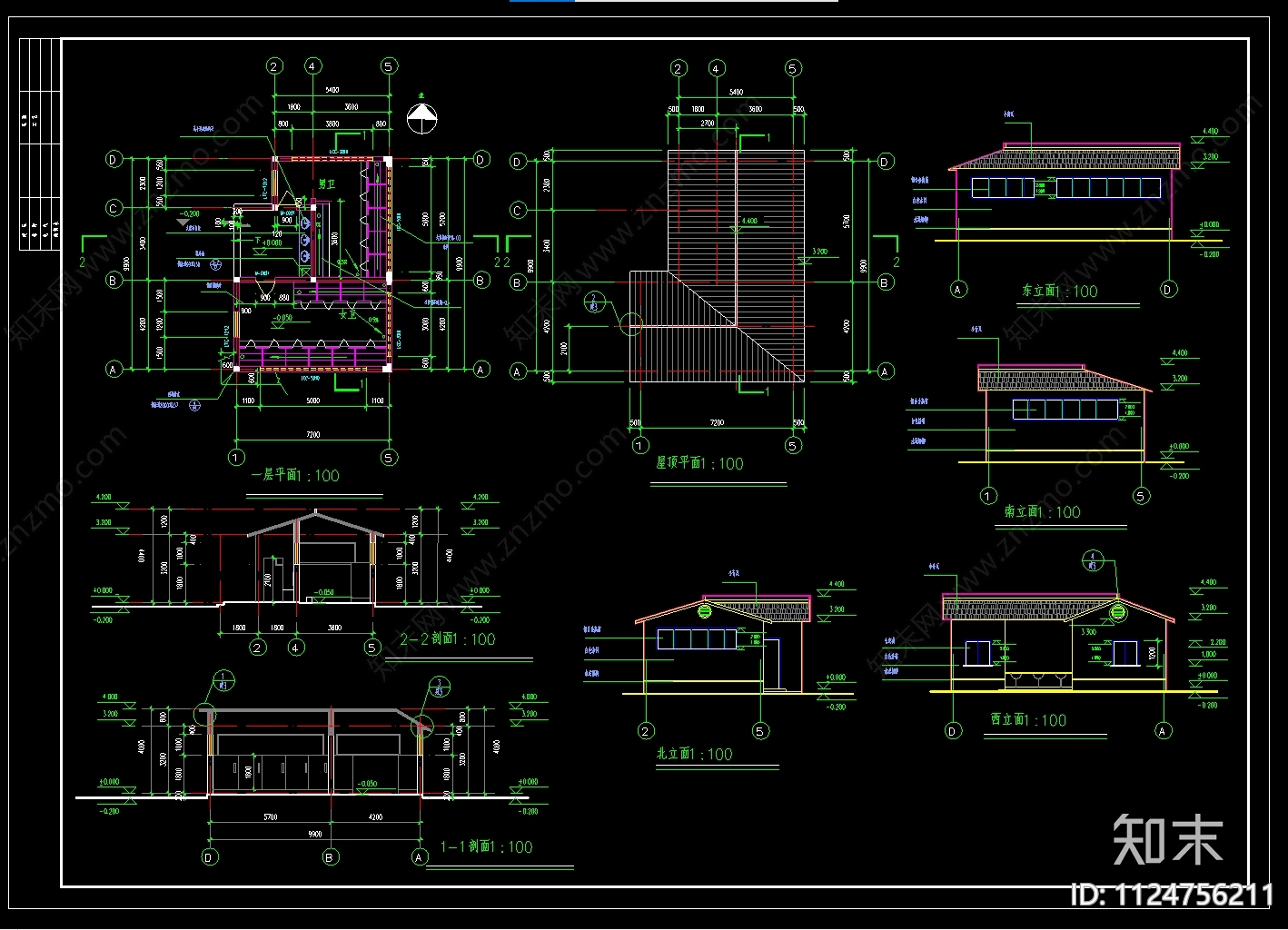Select axis bubble D below 1-1 section
Screen dimensions: 1288x930
pyautogui.click(x=210, y=856)
